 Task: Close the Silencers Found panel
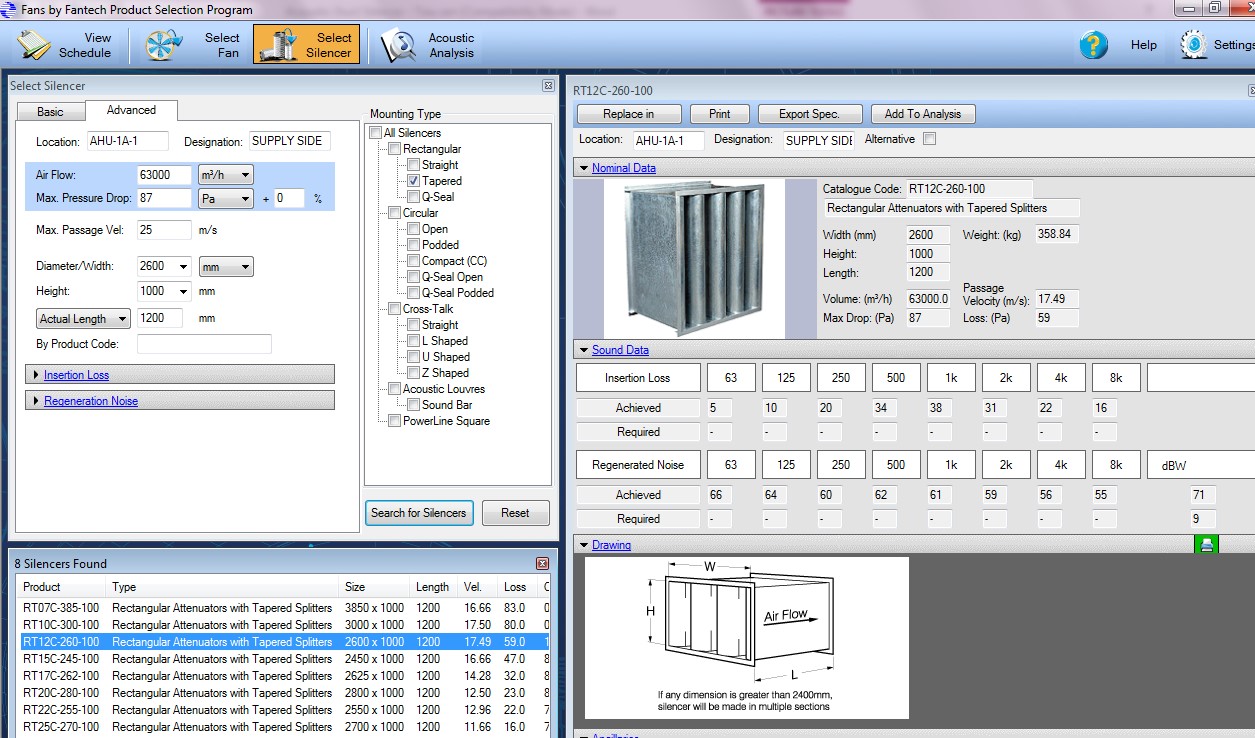542,564
